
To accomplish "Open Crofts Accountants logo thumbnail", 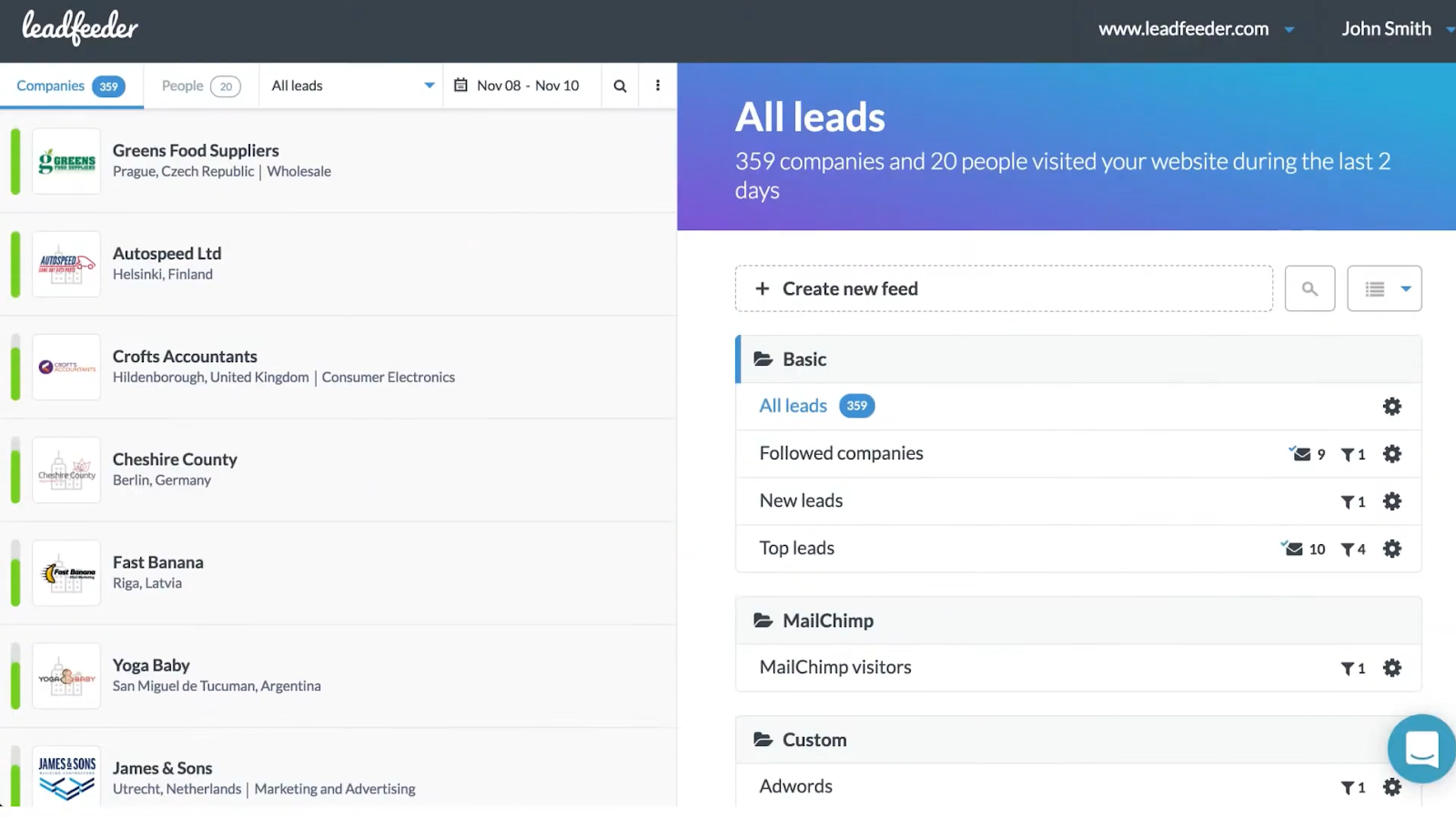I will click(66, 367).
